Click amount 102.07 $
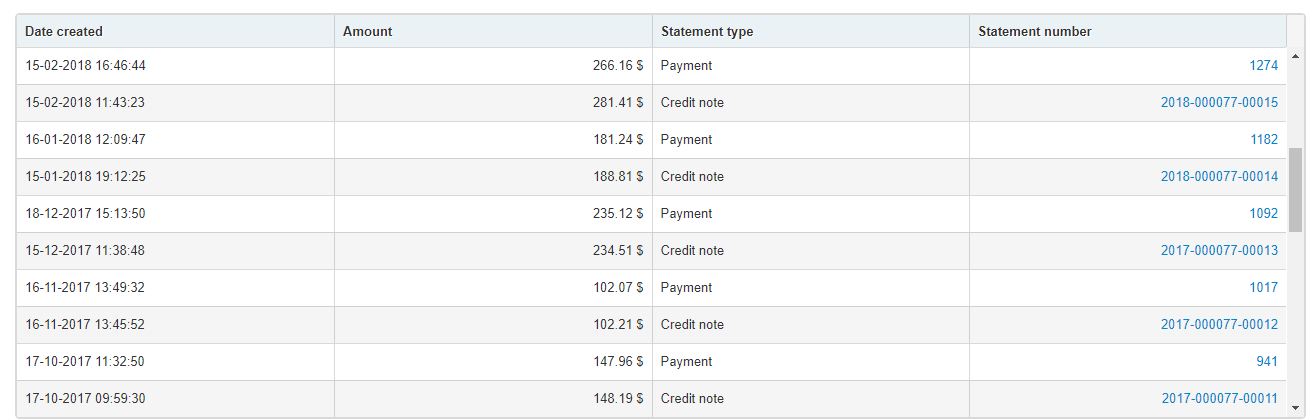Screen dimensions: 1314x420 [618, 288]
